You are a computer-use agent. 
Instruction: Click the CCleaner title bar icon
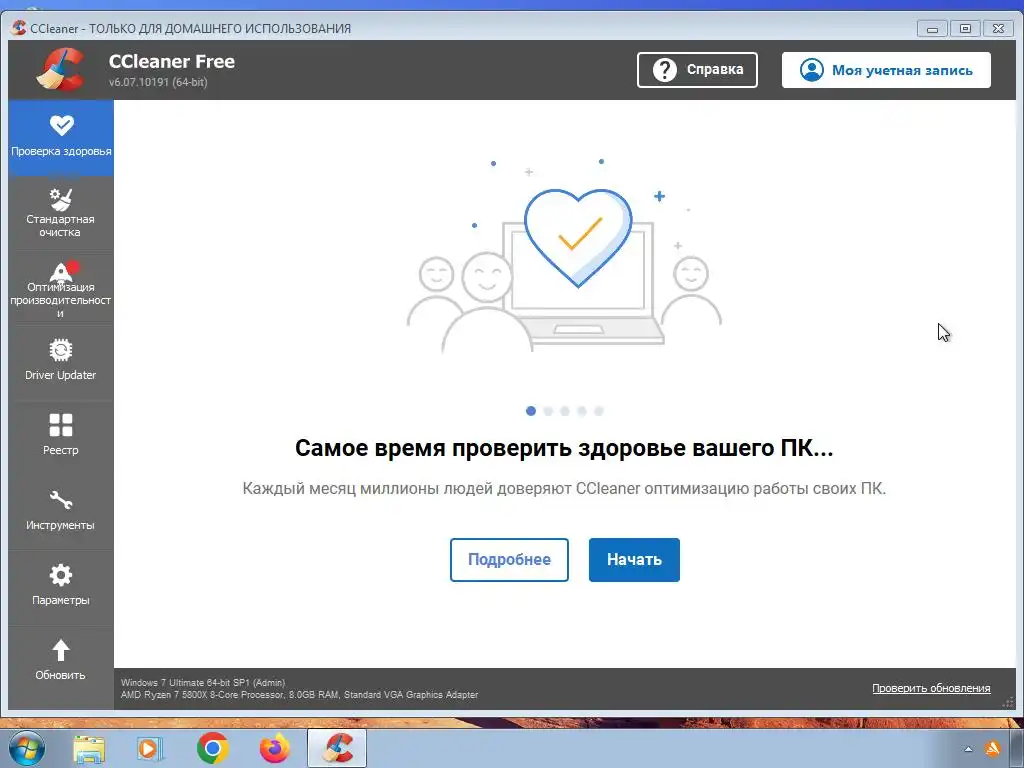pos(18,28)
